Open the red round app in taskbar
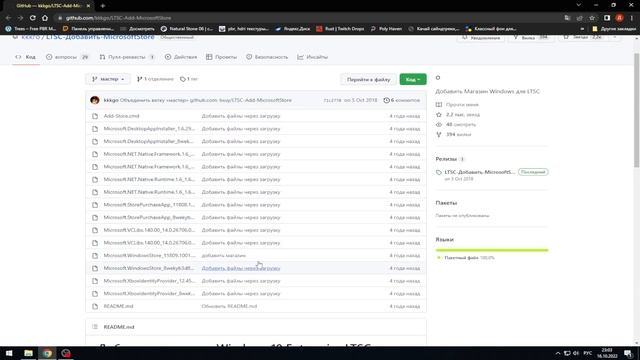Image resolution: width=640 pixels, height=360 pixels. [66, 353]
